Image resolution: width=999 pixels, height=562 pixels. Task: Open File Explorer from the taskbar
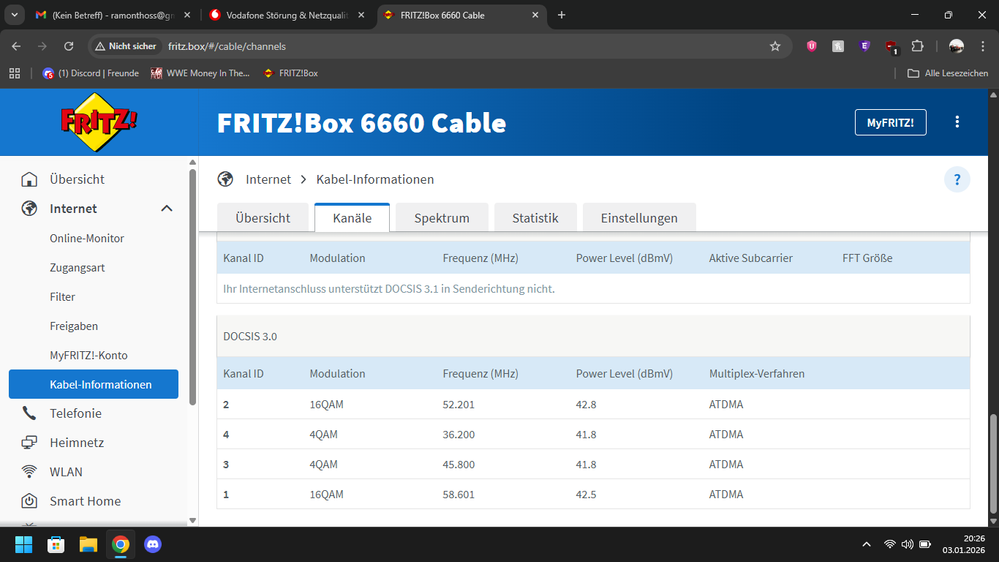click(x=88, y=544)
